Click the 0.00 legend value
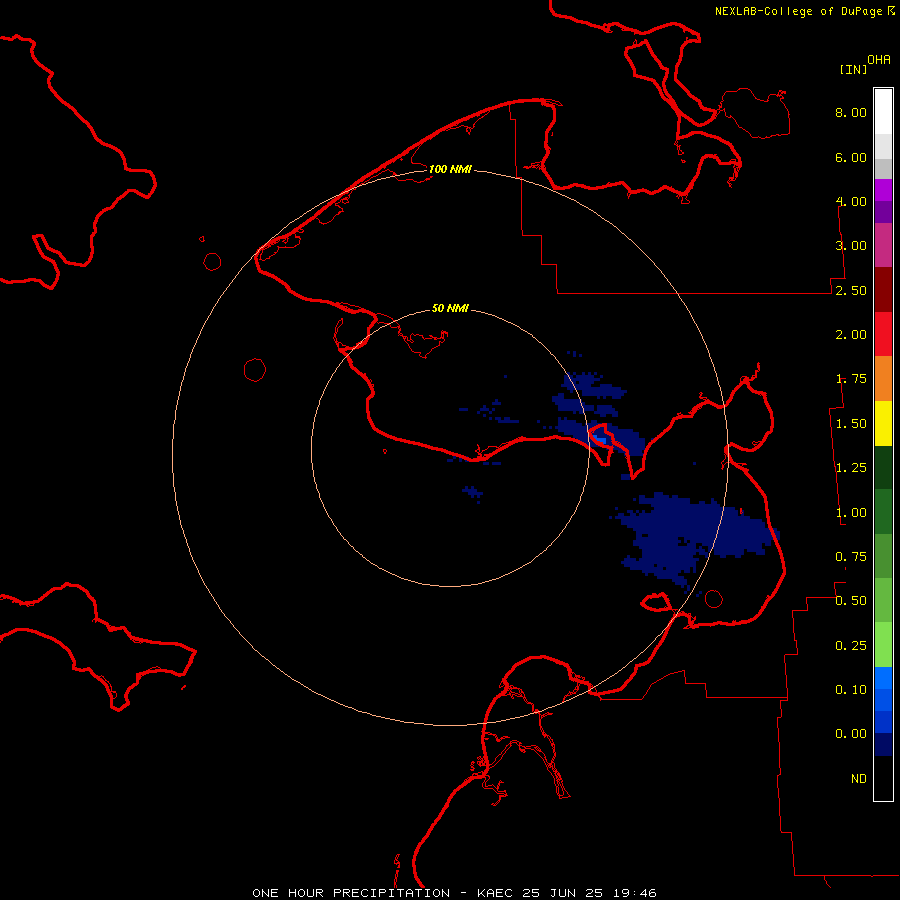 tap(851, 734)
